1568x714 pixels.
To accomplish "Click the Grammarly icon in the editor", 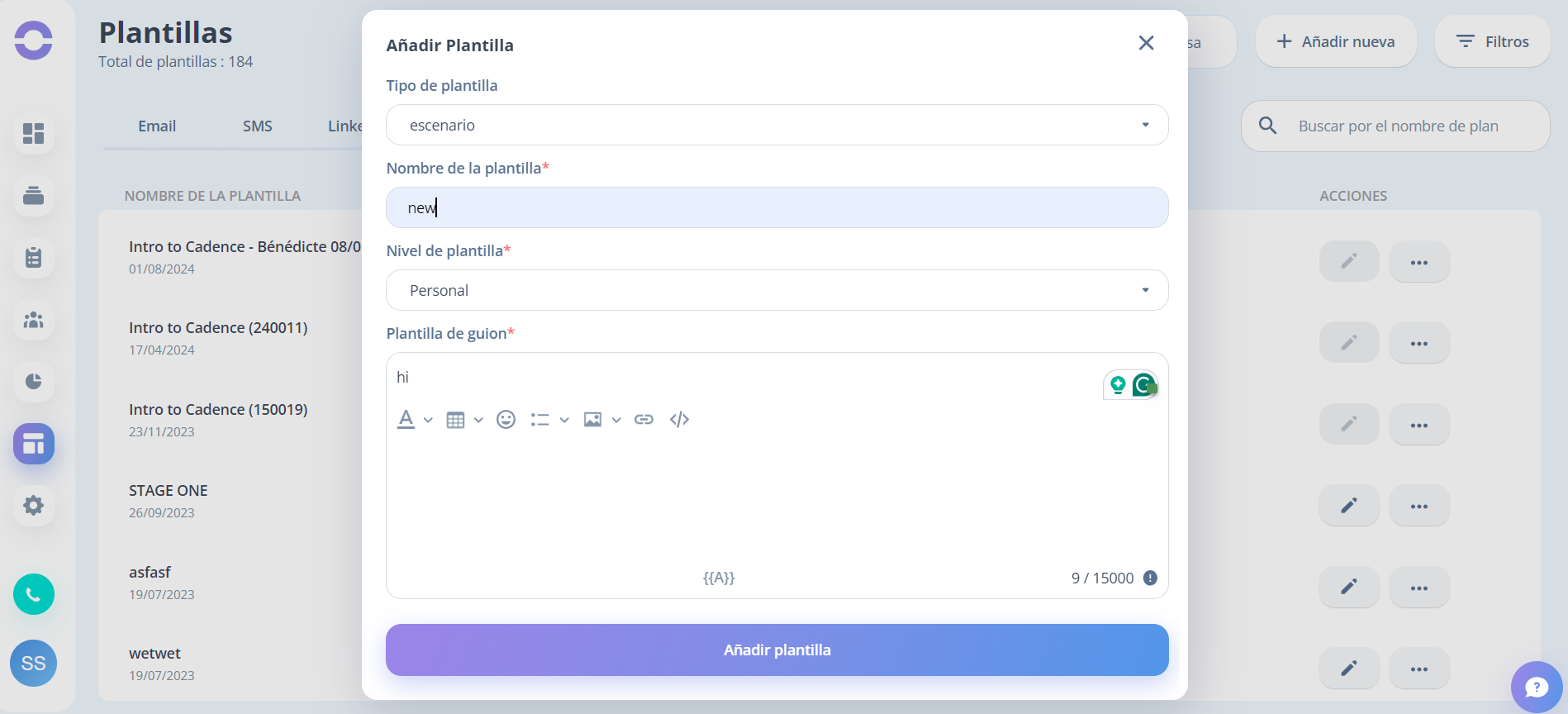I will [x=1144, y=385].
